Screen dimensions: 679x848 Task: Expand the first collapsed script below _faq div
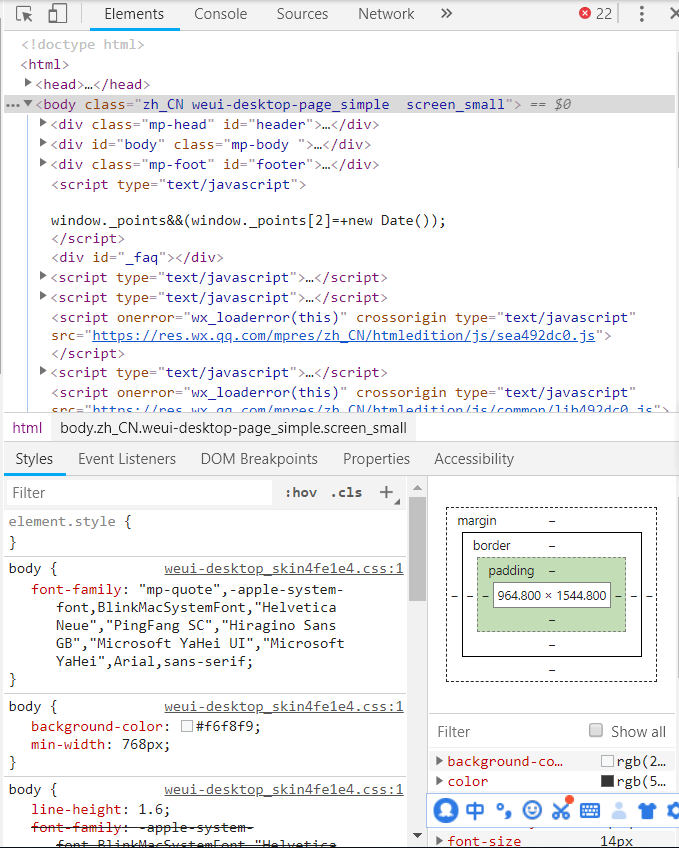[x=43, y=276]
